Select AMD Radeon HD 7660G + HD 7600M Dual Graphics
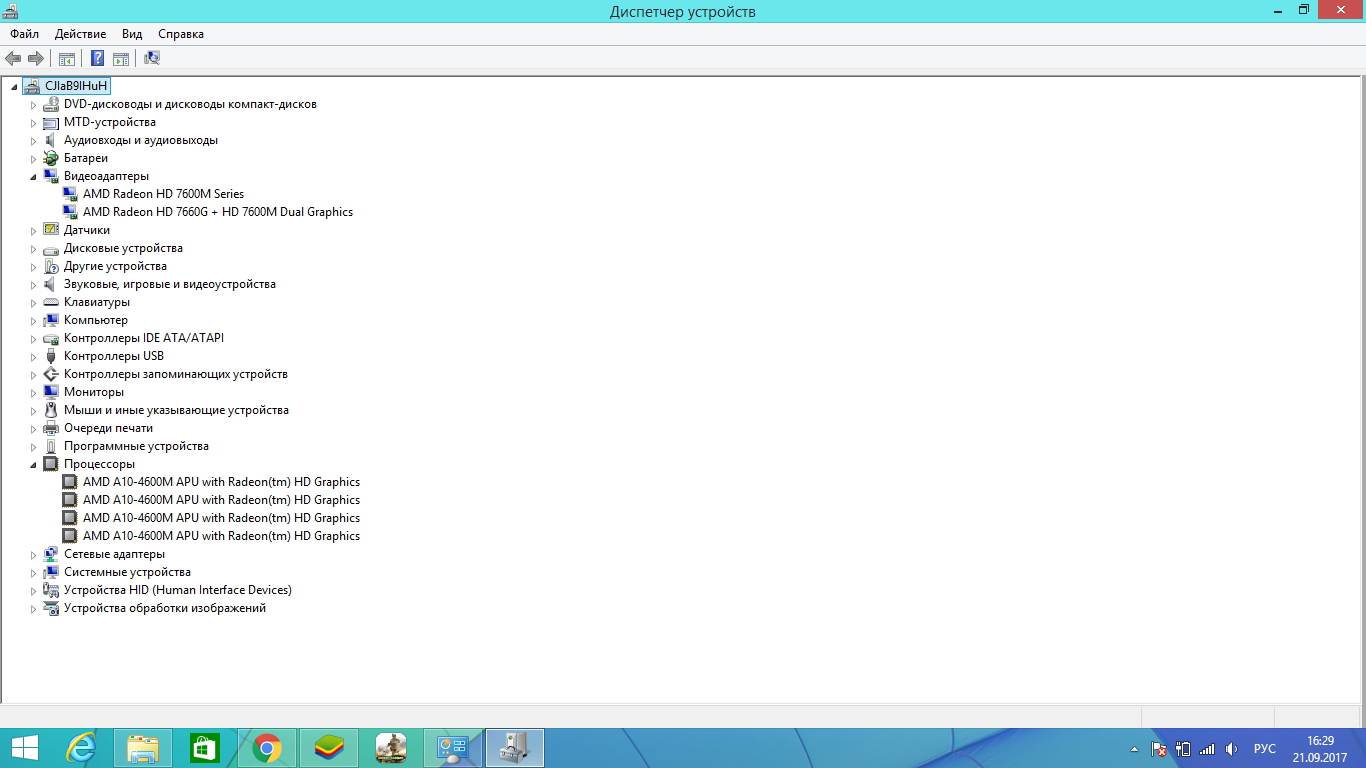 pyautogui.click(x=218, y=212)
